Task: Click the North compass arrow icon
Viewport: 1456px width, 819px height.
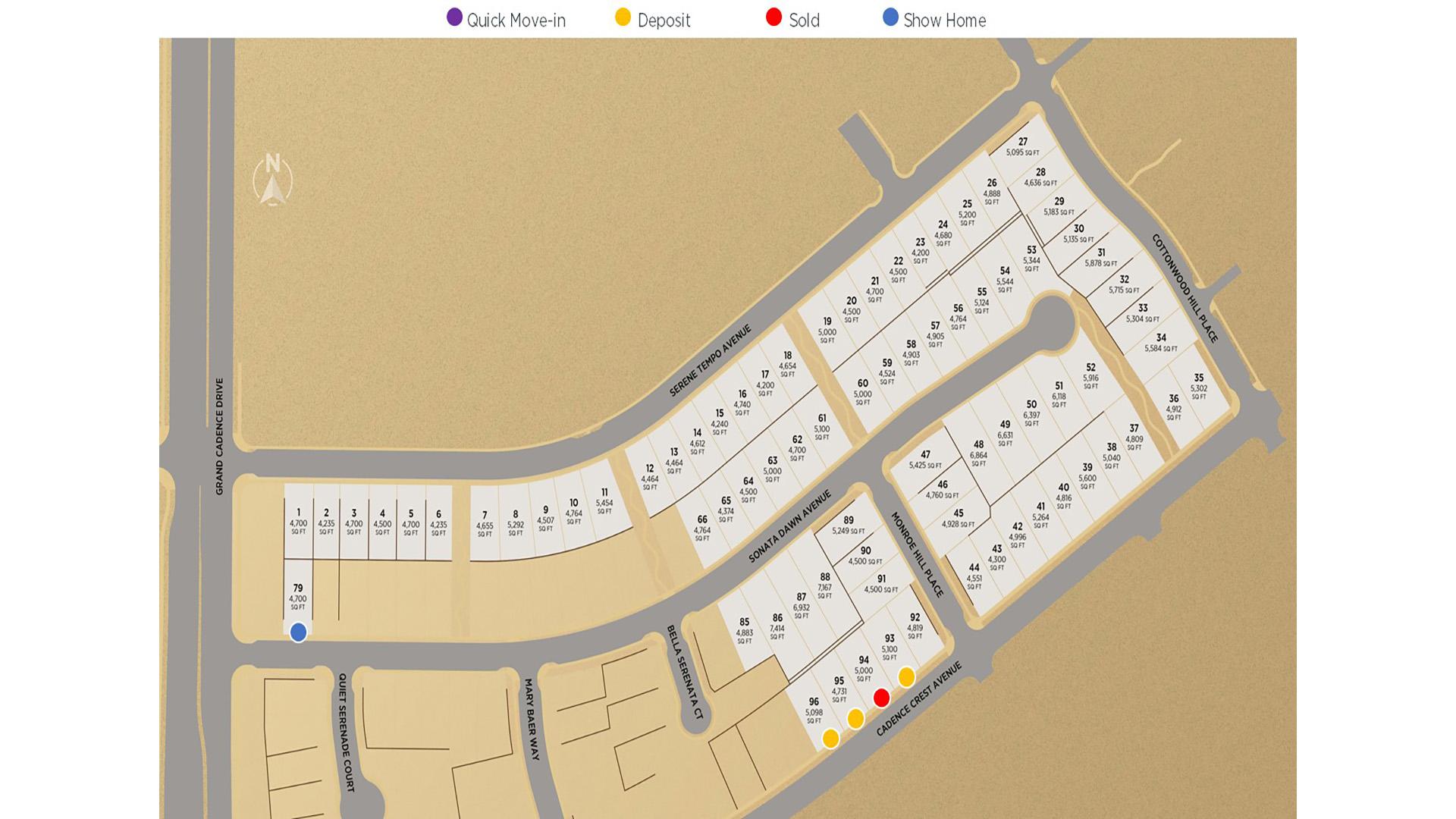Action: (x=272, y=180)
